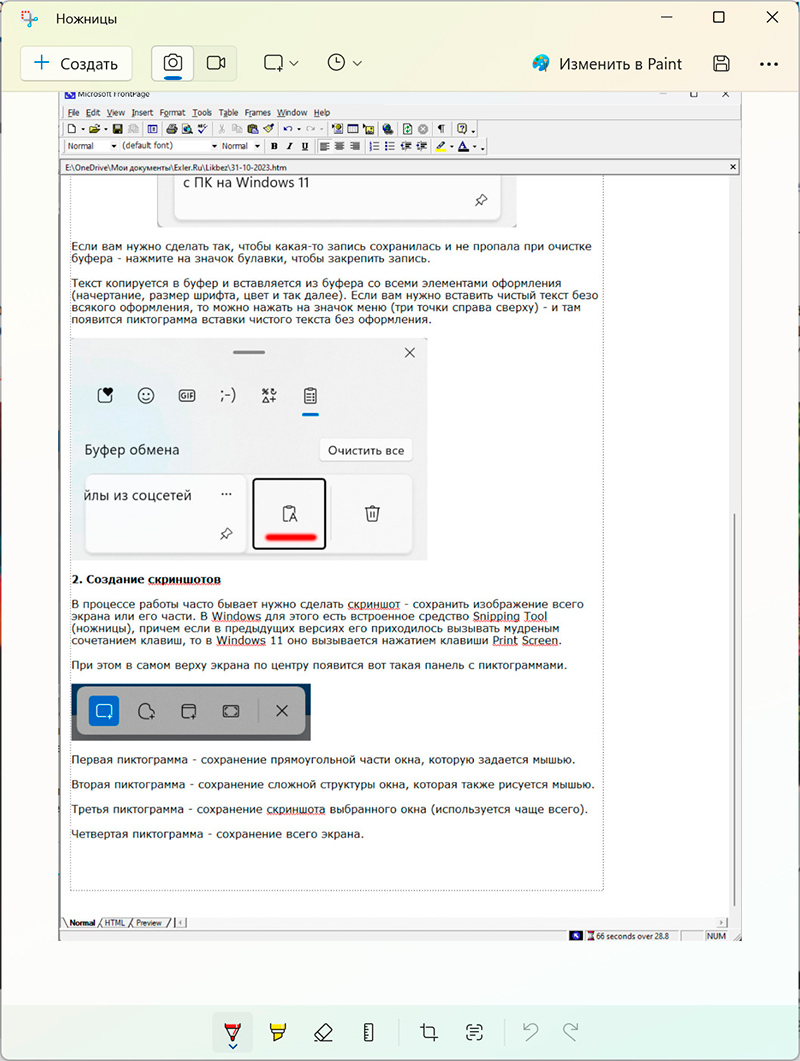
Task: Select the highlighter marker tool
Action: coord(277,1032)
